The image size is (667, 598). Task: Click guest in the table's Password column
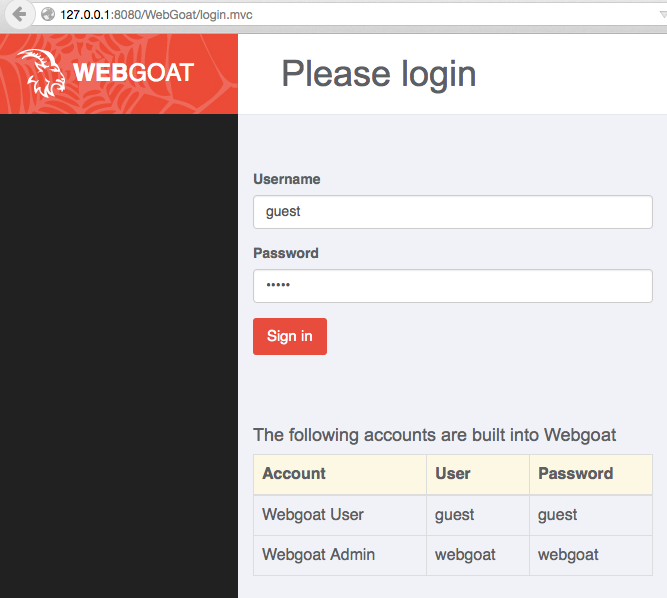(558, 514)
